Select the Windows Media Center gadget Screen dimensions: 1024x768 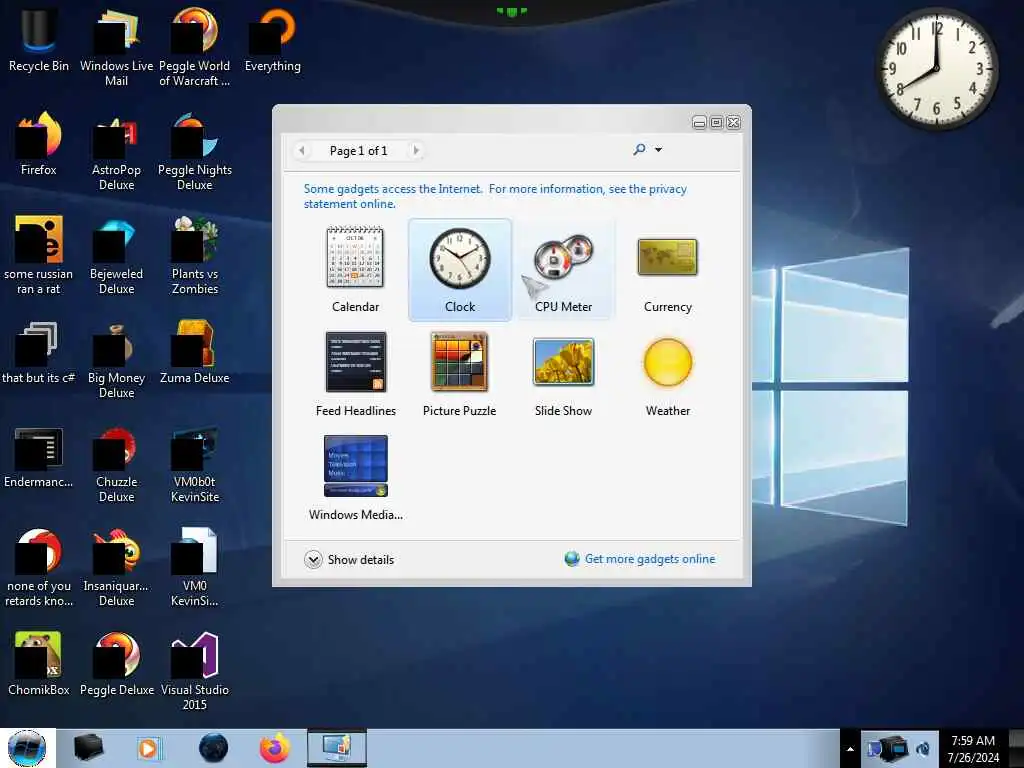pyautogui.click(x=355, y=478)
